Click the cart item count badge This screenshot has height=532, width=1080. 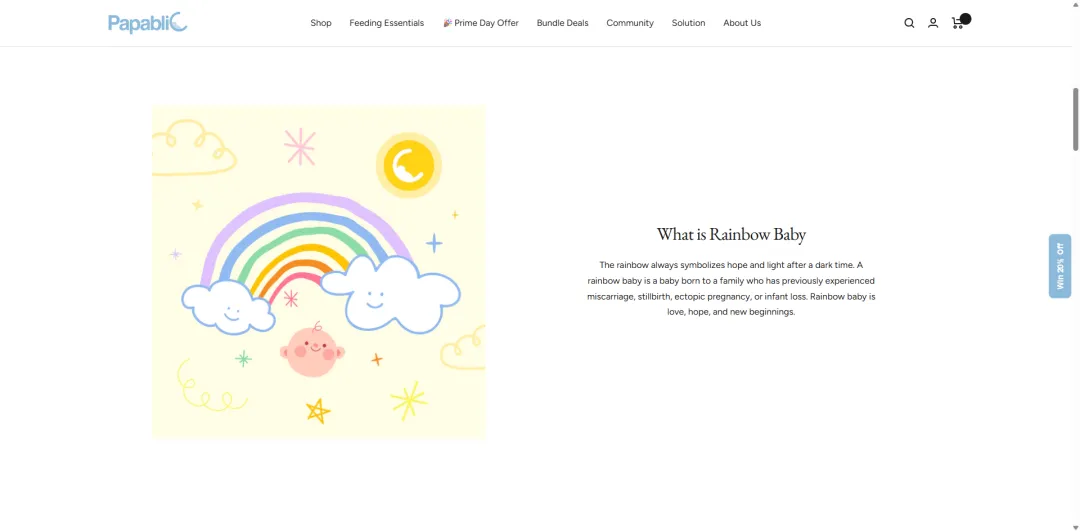point(966,19)
